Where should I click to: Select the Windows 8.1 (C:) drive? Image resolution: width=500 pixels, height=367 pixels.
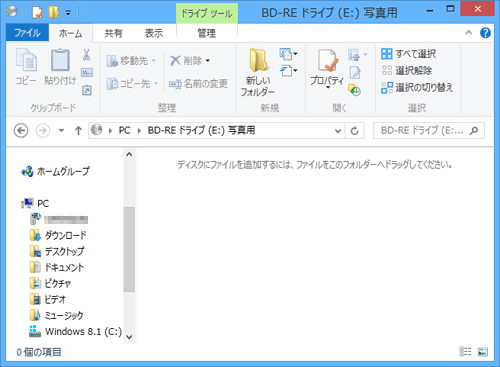pyautogui.click(x=76, y=331)
